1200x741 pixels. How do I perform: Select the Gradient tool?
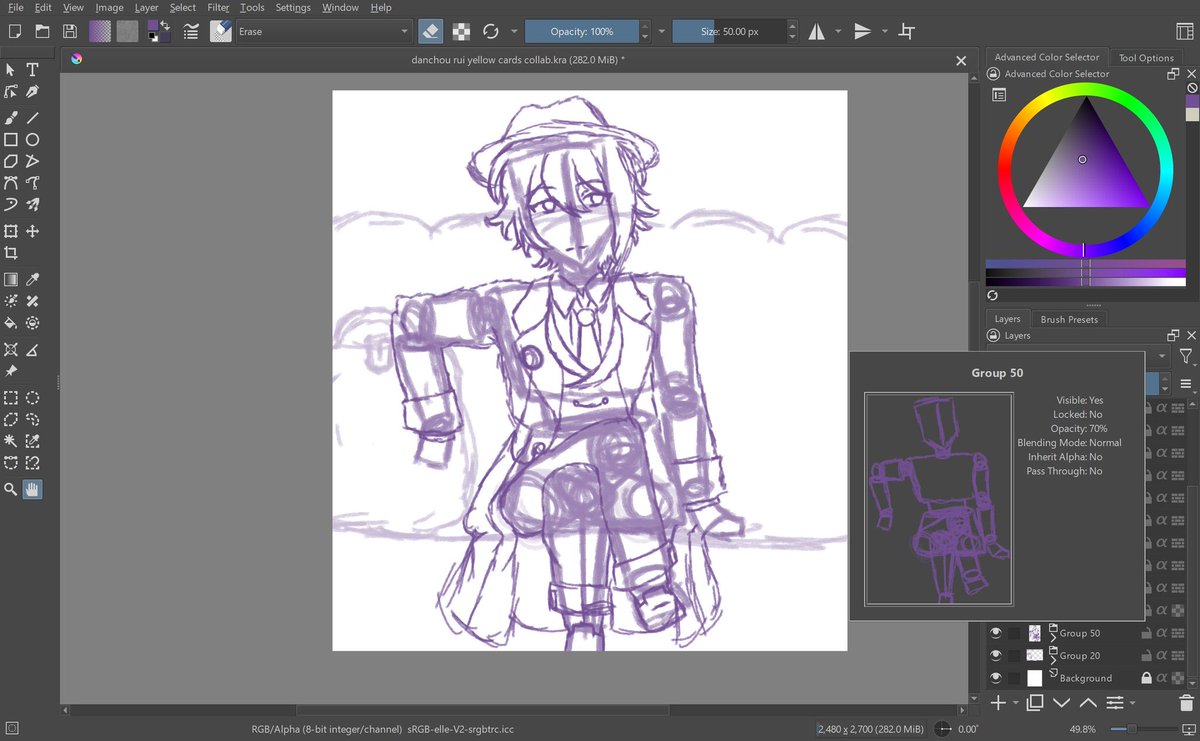click(x=11, y=280)
